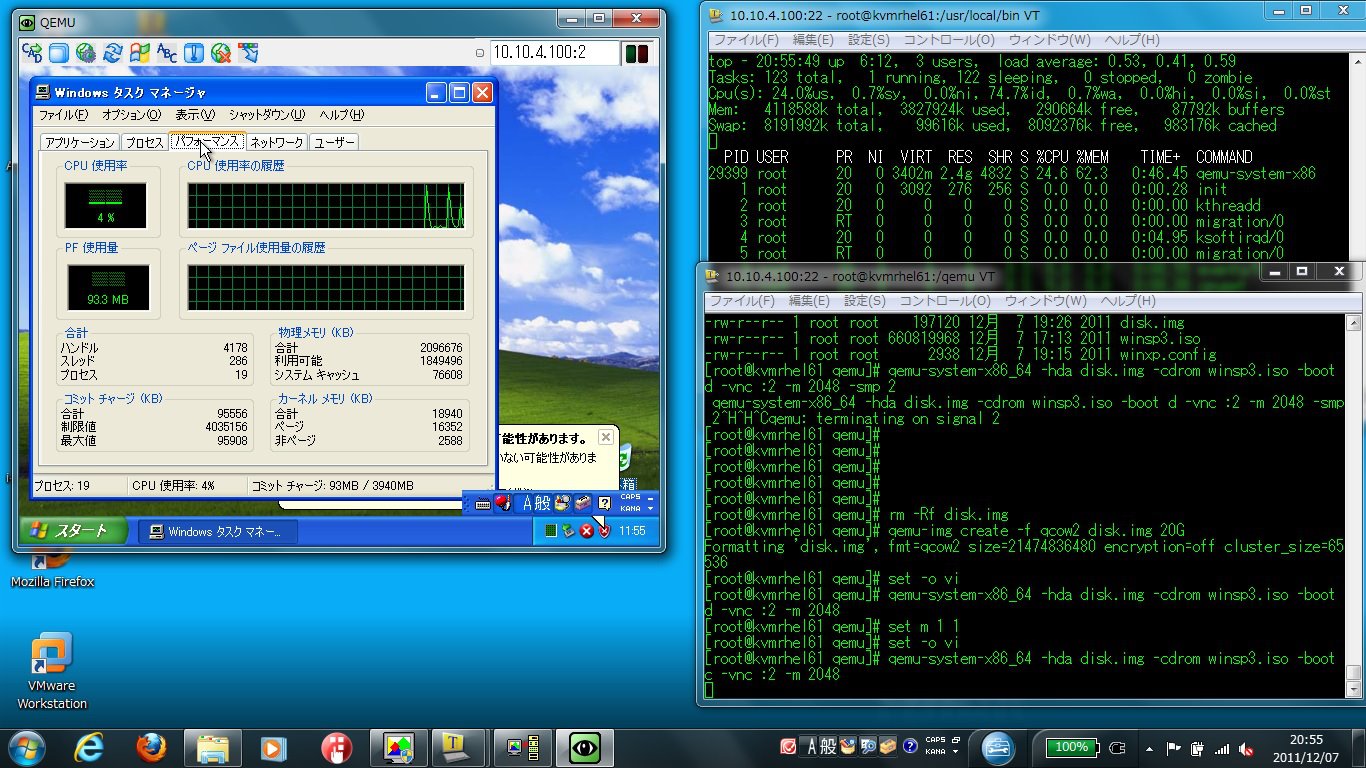Click the XP スタート button
1366x768 pixels.
click(74, 530)
